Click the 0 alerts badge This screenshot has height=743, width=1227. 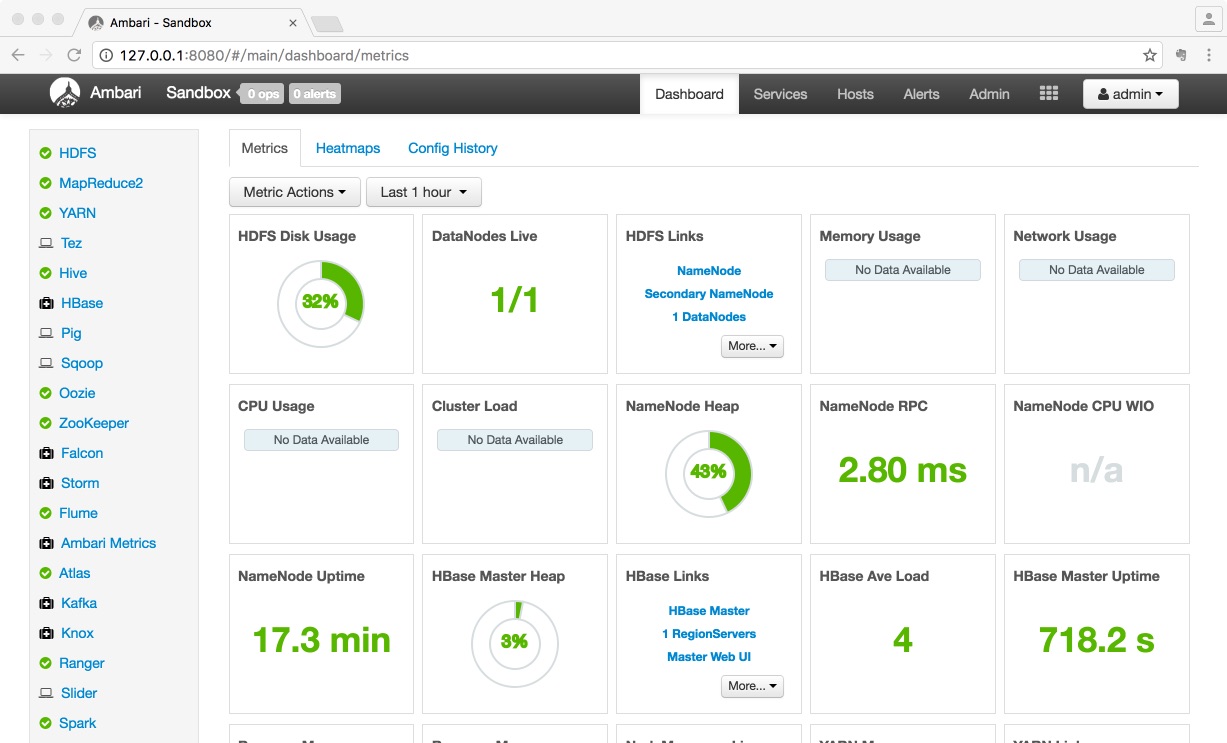(315, 94)
